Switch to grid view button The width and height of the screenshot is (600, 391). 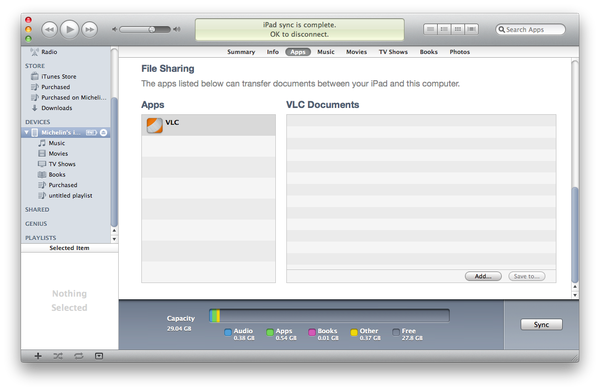tap(458, 29)
